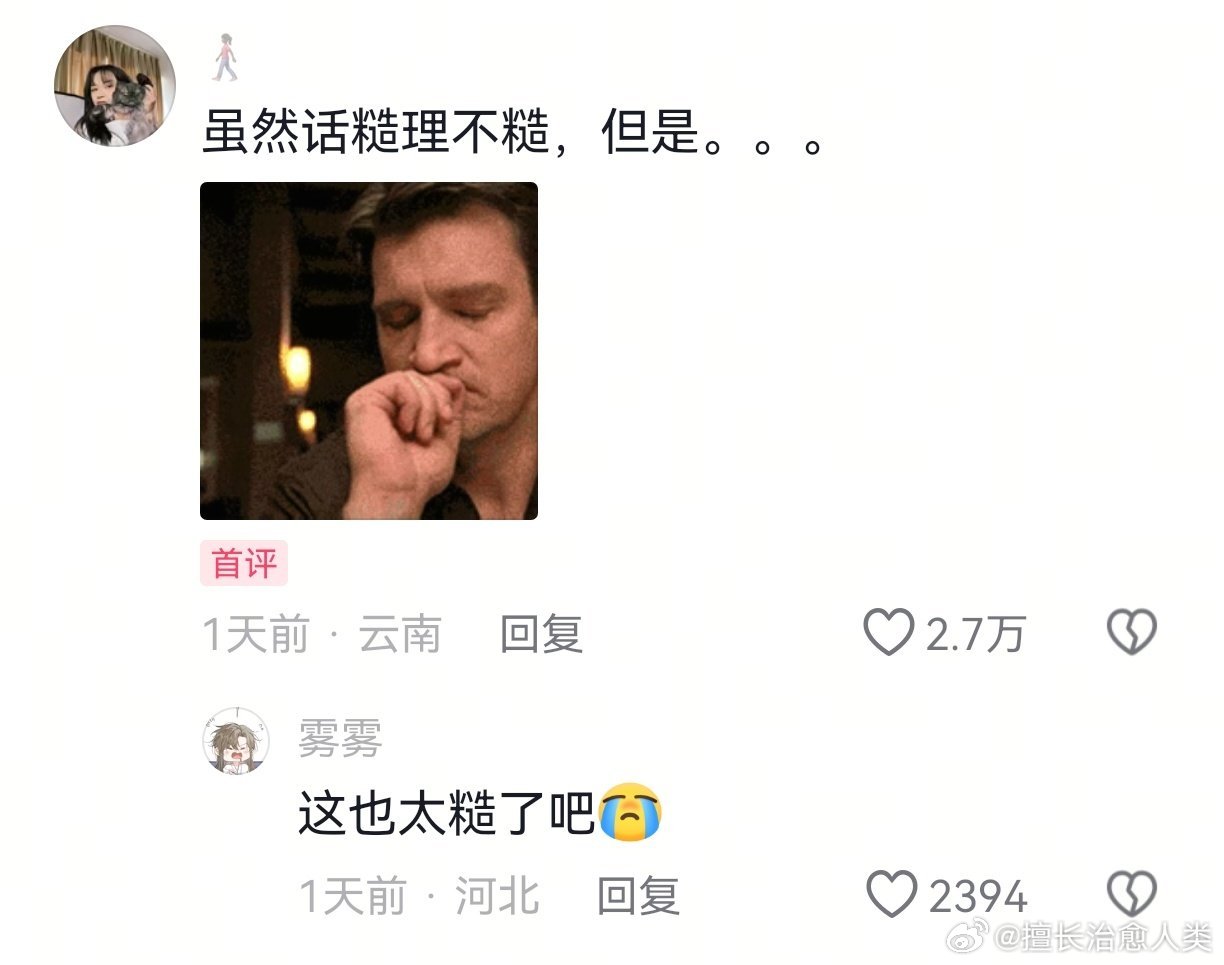Screen dimensions: 1224x965
Task: Reply to 雾雾's comment via 回复
Action: 638,896
